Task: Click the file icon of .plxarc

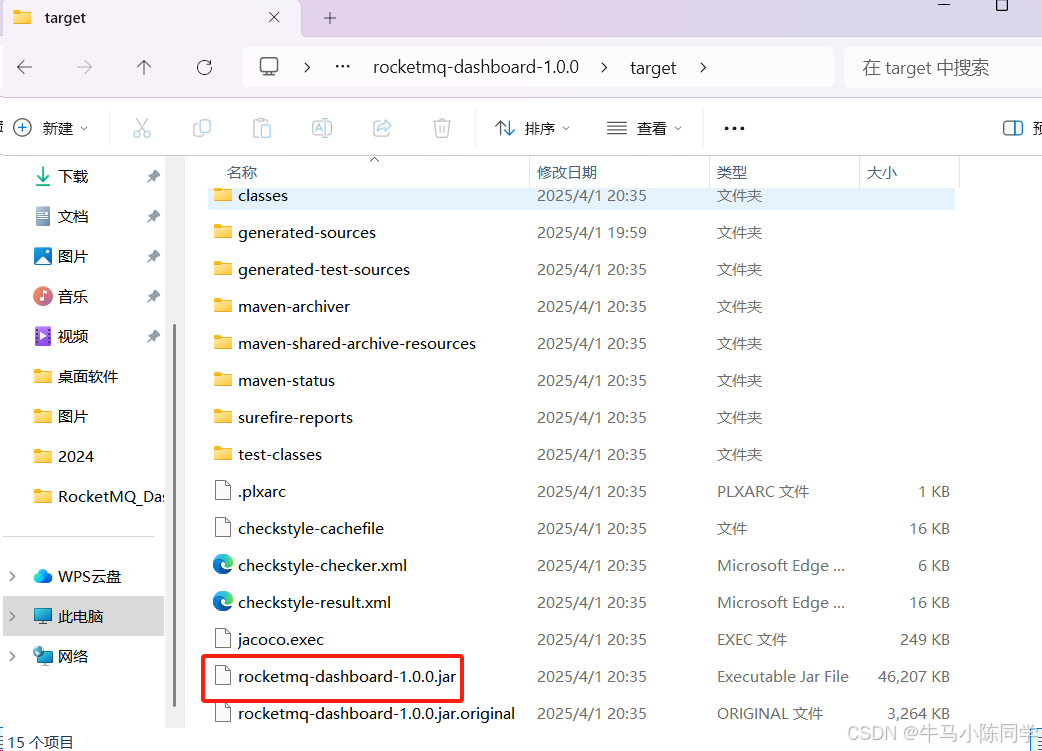Action: (x=223, y=490)
